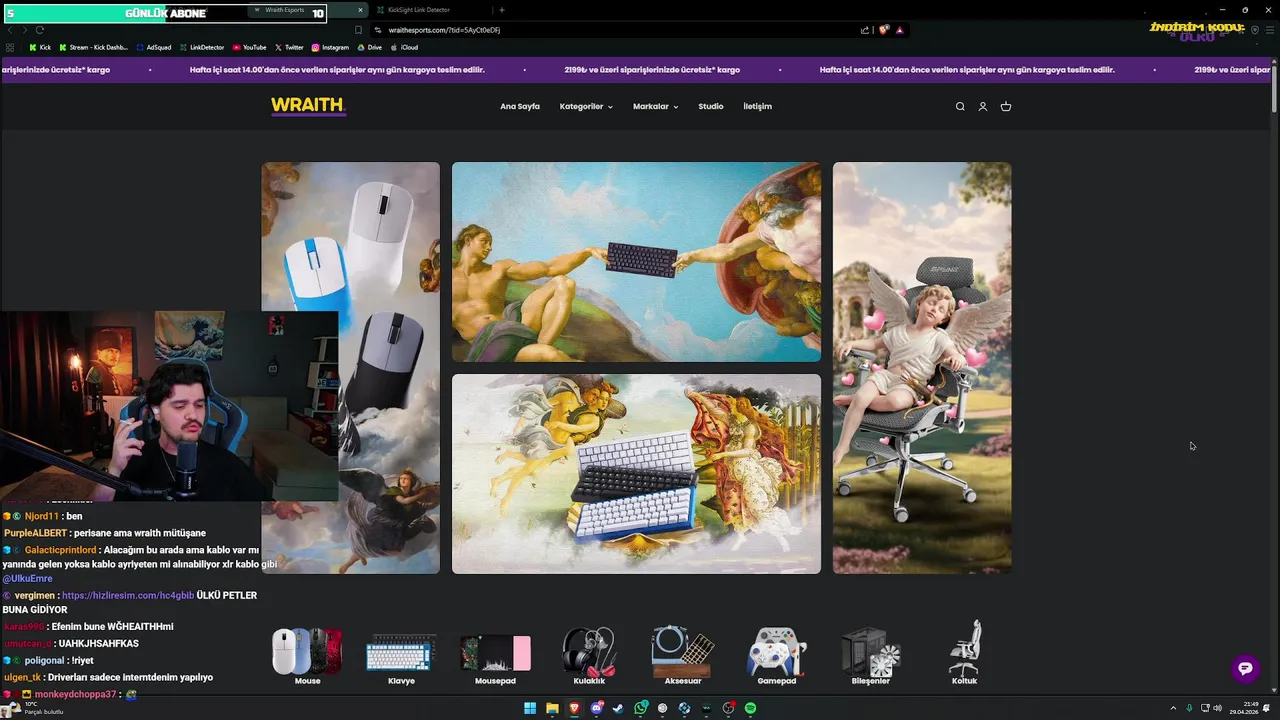
Task: Click the browser back arrow
Action: coord(10,30)
